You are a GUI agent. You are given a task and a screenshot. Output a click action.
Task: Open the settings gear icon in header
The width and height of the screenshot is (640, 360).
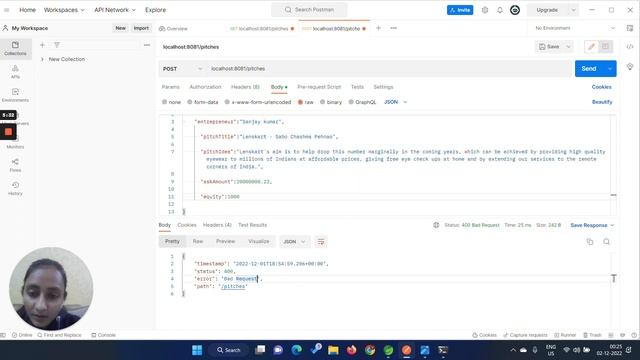coord(485,10)
